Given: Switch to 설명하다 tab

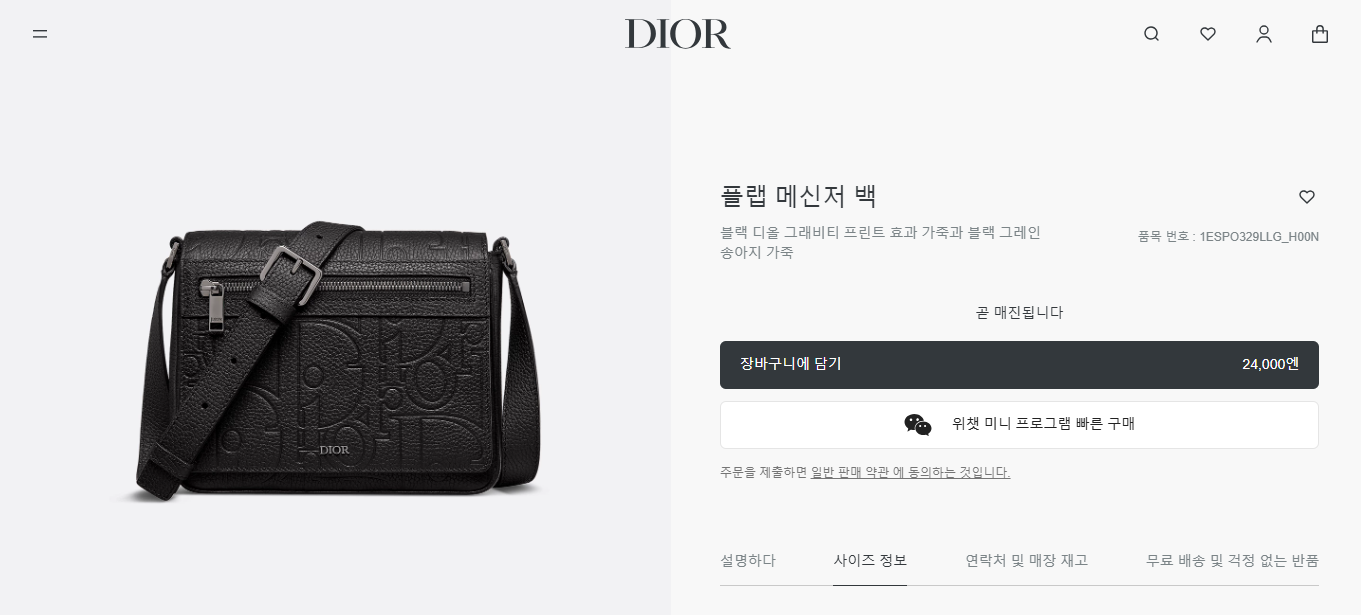Looking at the screenshot, I should coord(748,561).
